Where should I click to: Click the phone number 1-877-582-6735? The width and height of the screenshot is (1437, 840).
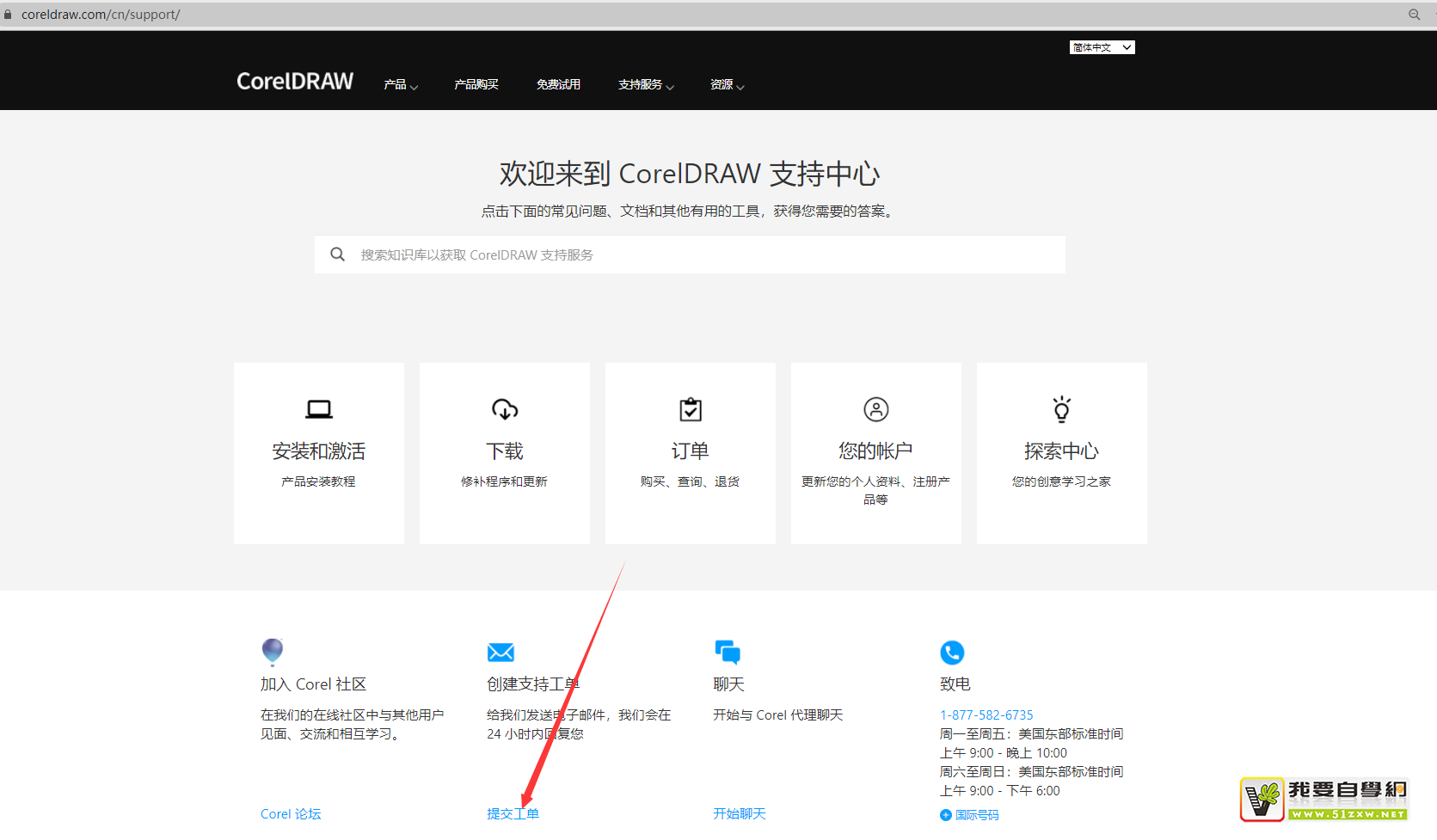coord(986,715)
